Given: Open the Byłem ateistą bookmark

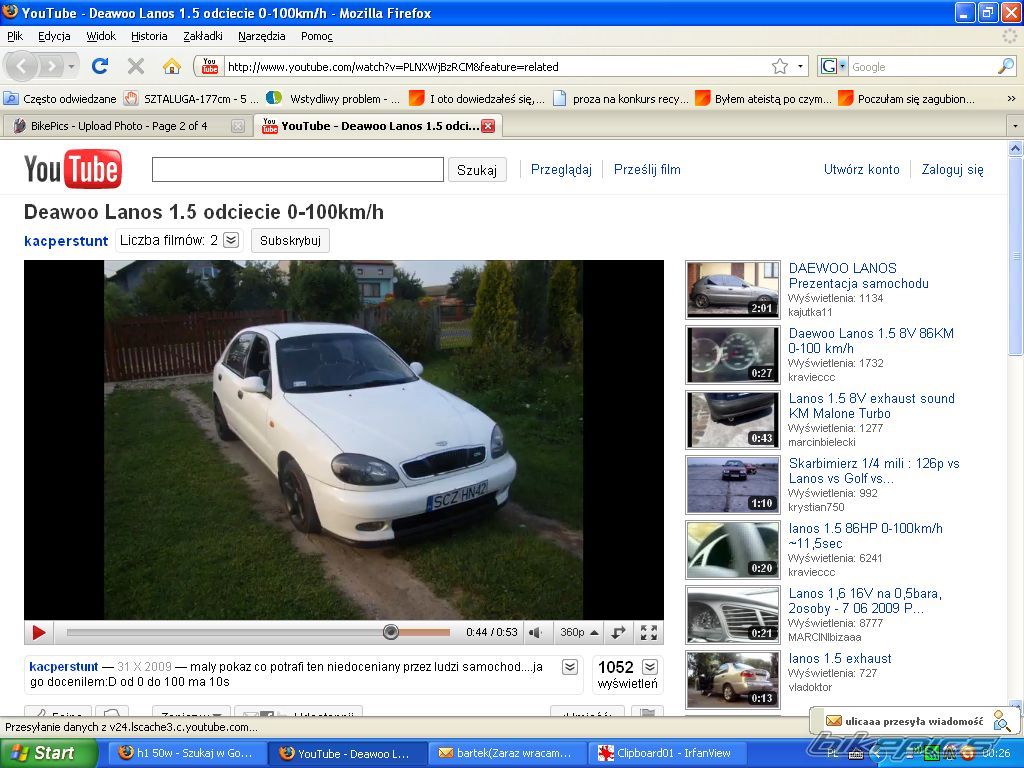Looking at the screenshot, I should (763, 99).
